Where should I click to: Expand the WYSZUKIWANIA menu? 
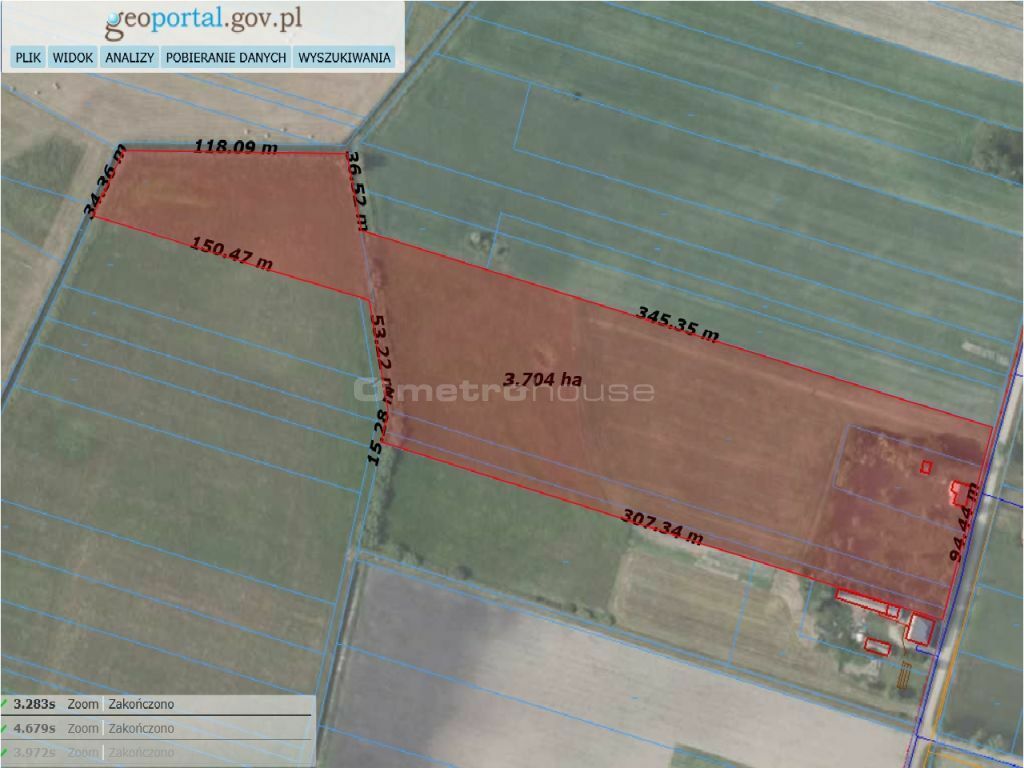tap(344, 58)
